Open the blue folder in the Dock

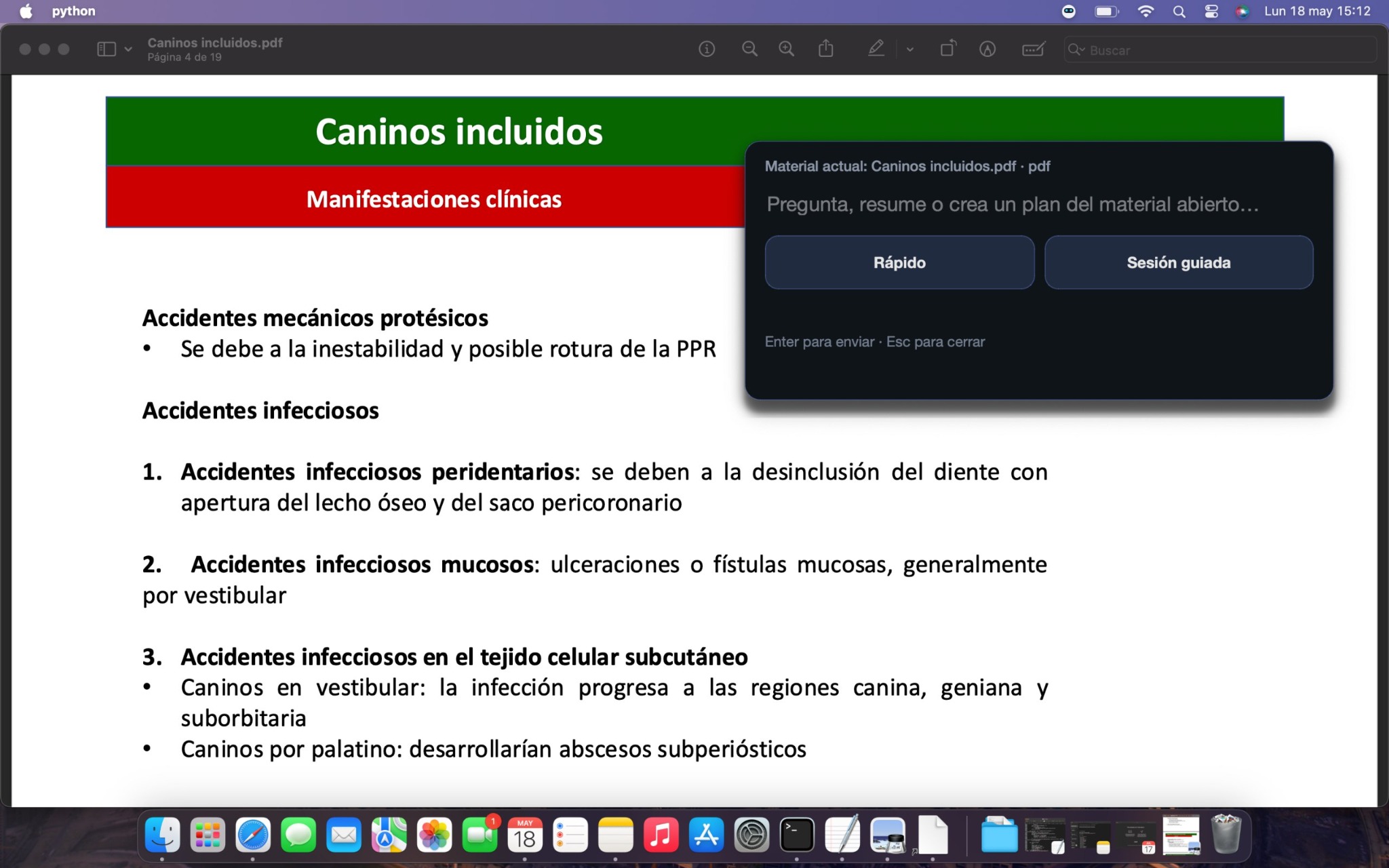pyautogui.click(x=1000, y=834)
